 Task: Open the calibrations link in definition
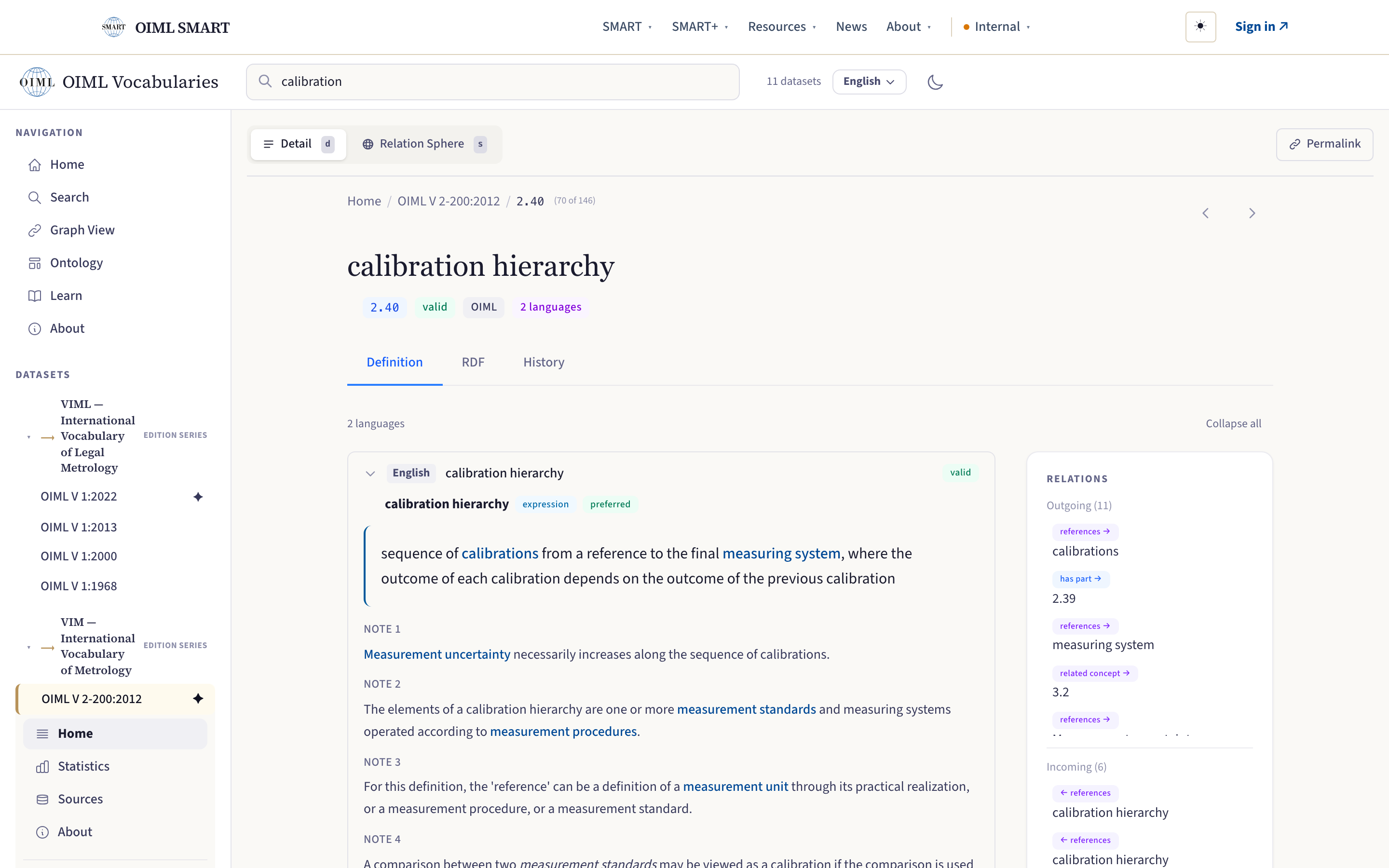pyautogui.click(x=500, y=554)
